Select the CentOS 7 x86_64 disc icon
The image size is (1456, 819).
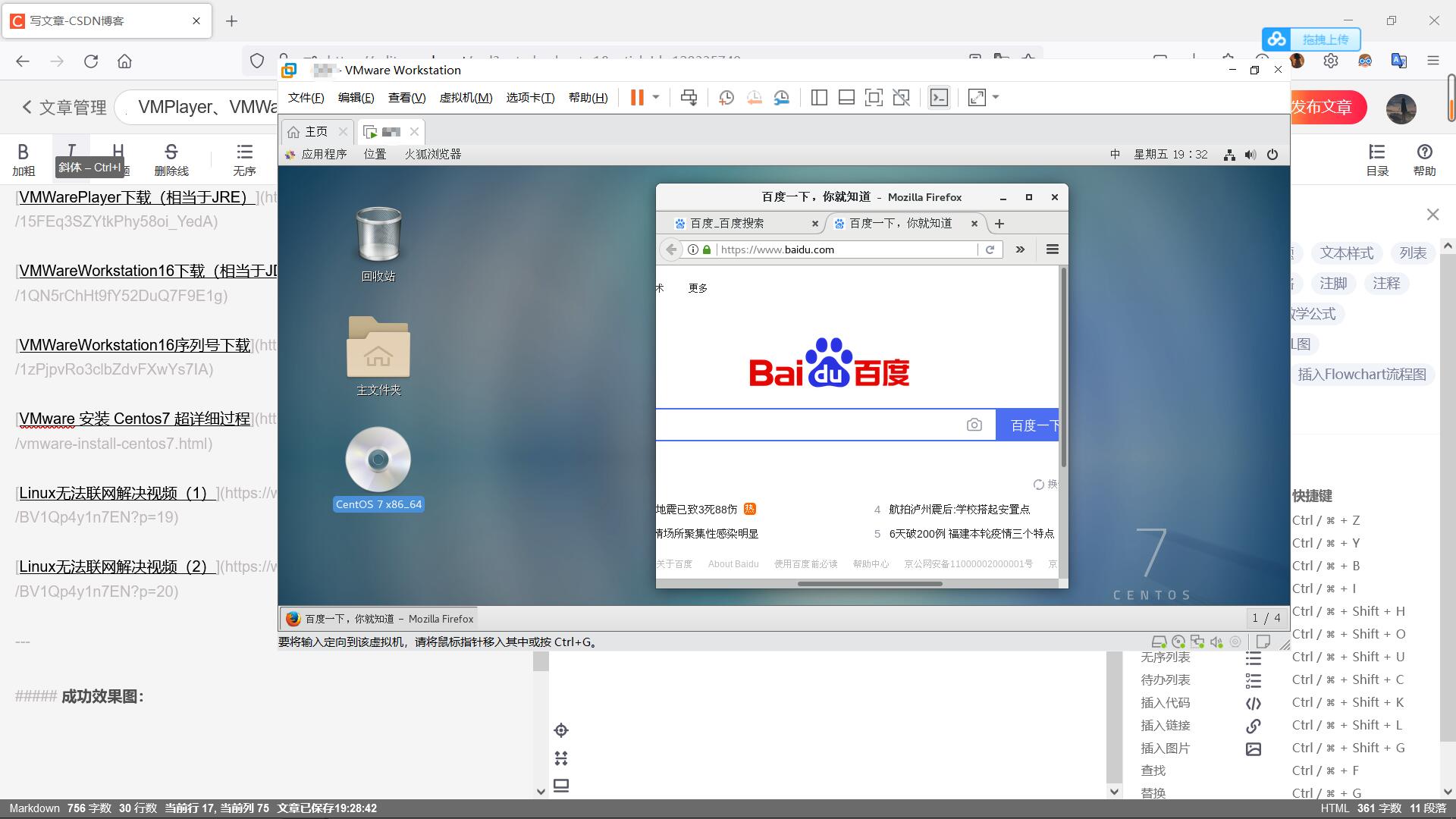(378, 469)
